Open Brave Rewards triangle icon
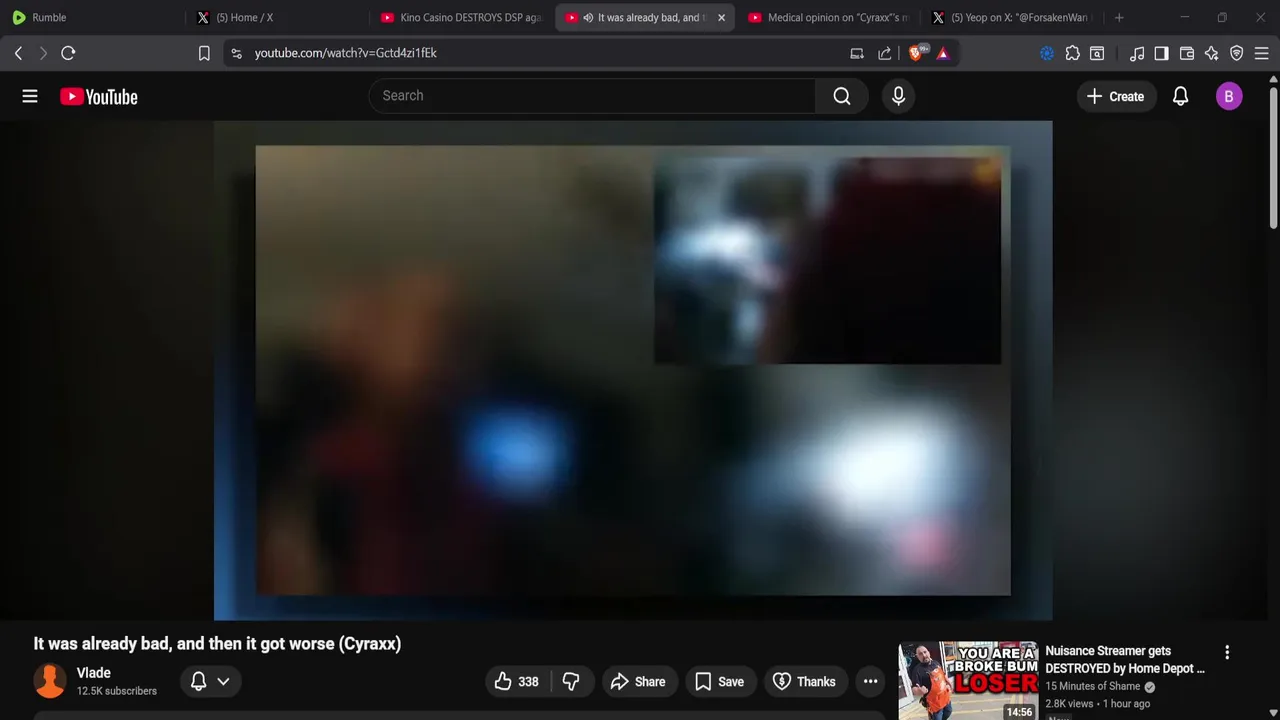The image size is (1280, 720). 943,53
